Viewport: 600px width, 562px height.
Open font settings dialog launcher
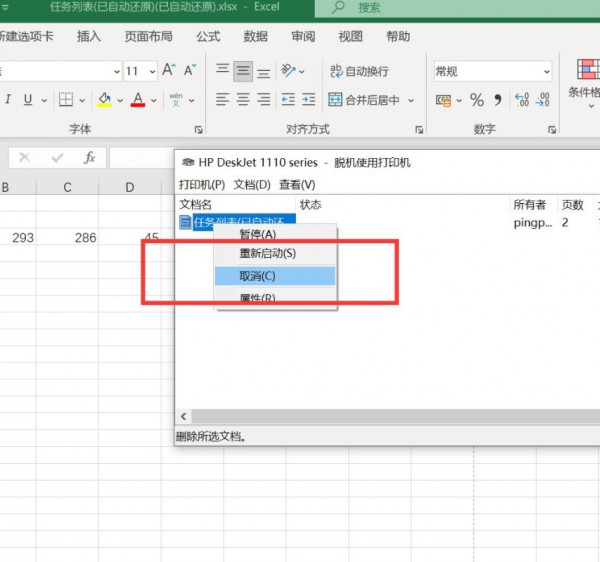(x=198, y=130)
